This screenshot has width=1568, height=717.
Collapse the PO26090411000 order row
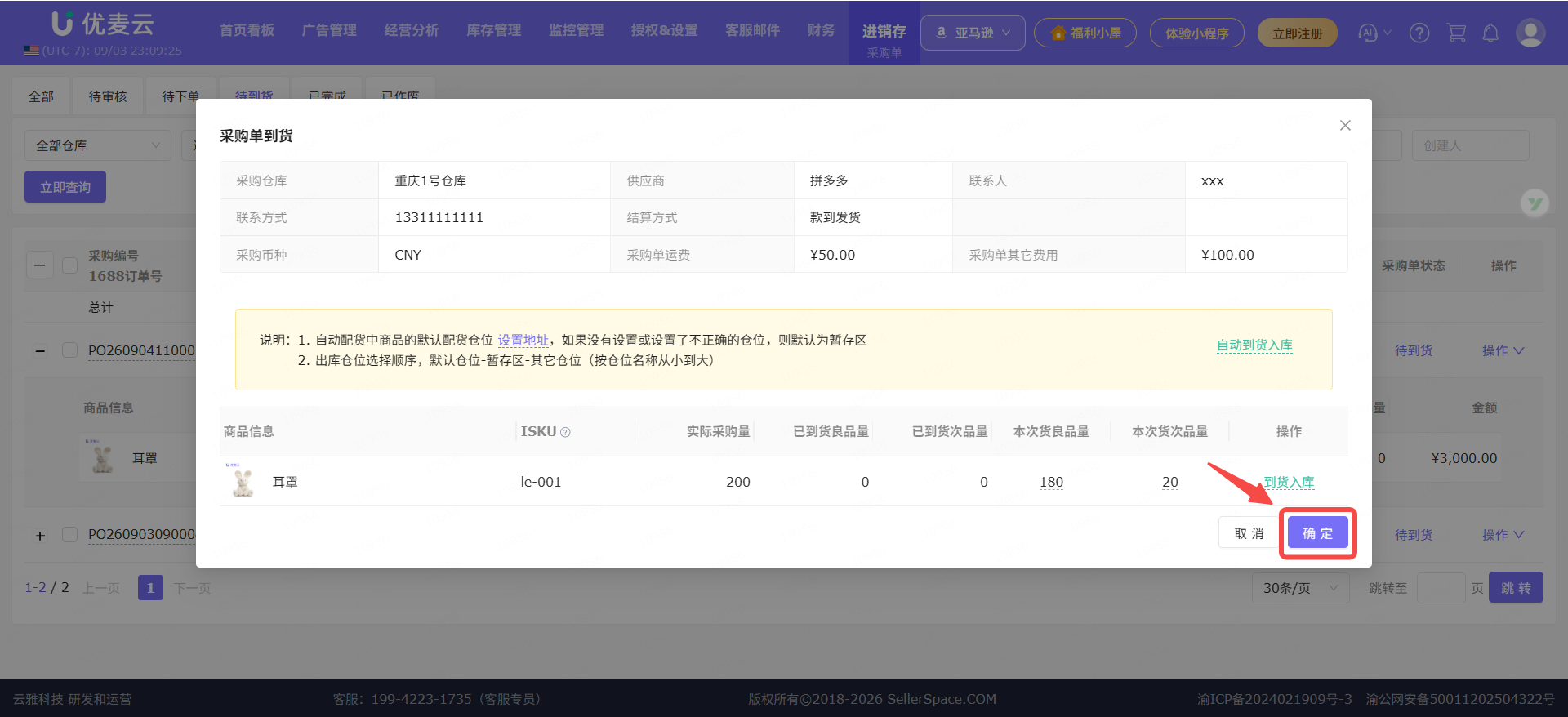[40, 351]
